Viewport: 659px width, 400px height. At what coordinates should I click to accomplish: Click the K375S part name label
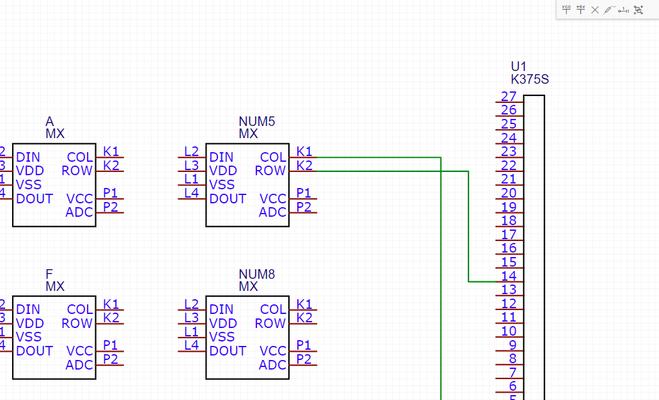click(x=530, y=79)
